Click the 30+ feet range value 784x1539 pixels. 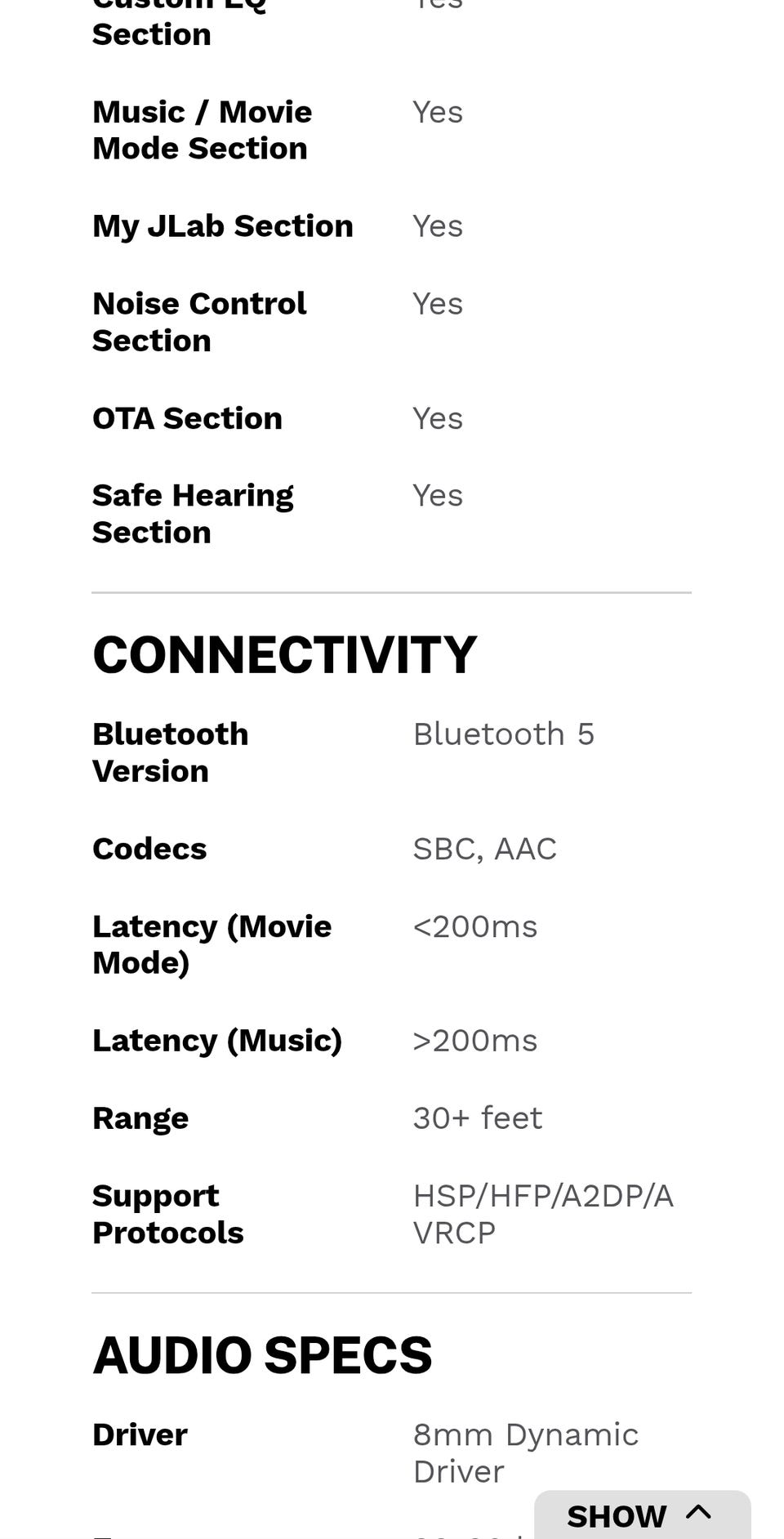pyautogui.click(x=477, y=1118)
